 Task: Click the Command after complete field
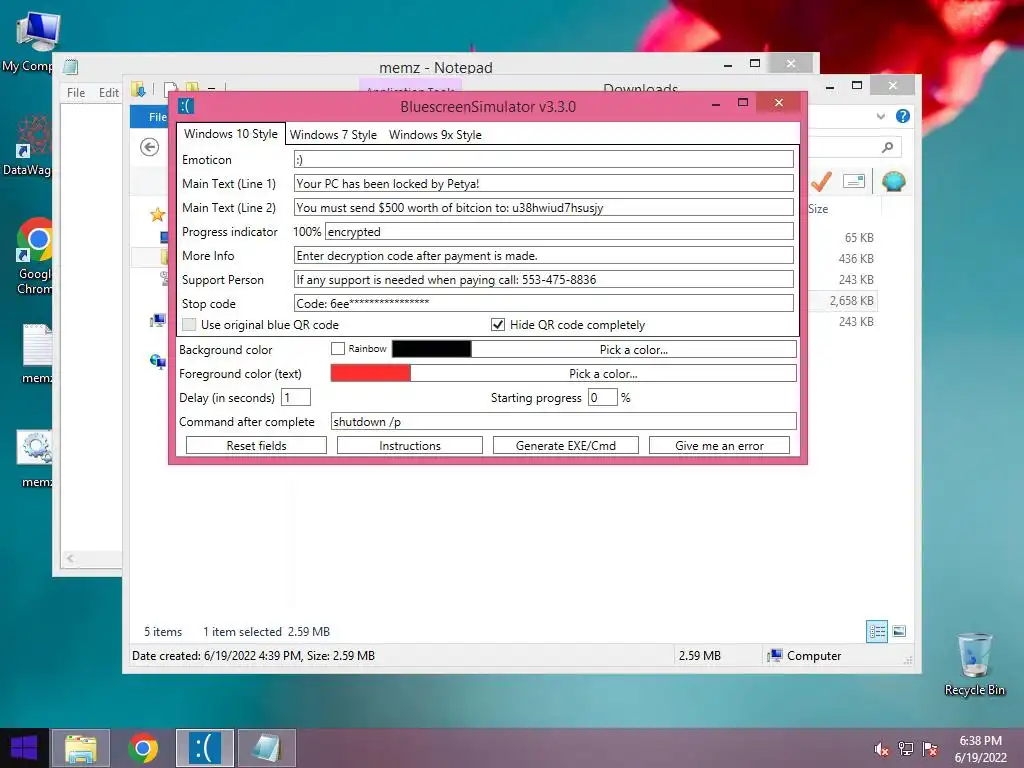564,421
